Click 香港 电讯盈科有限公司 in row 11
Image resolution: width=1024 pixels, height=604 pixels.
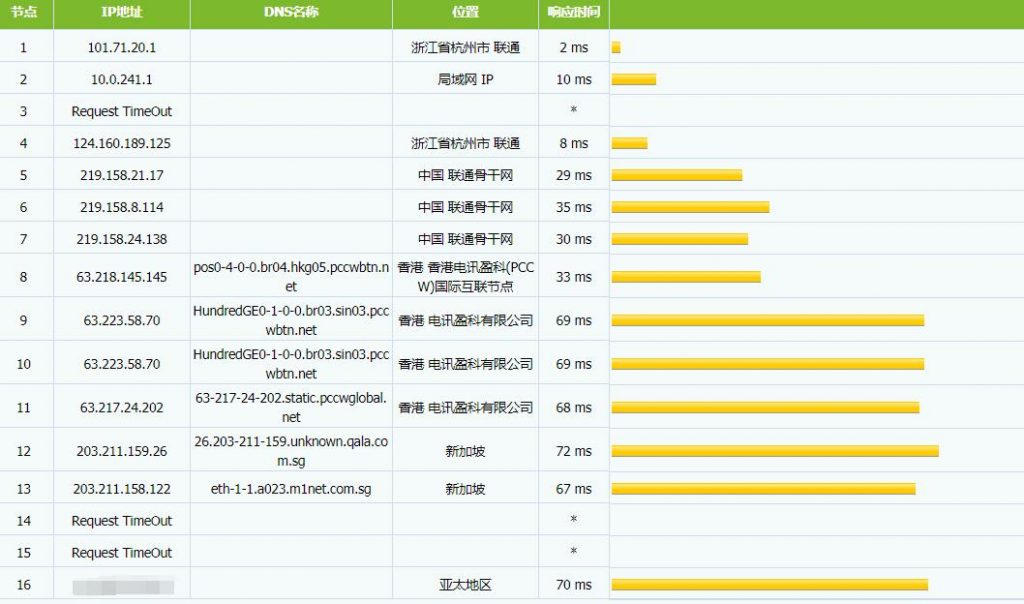[465, 408]
